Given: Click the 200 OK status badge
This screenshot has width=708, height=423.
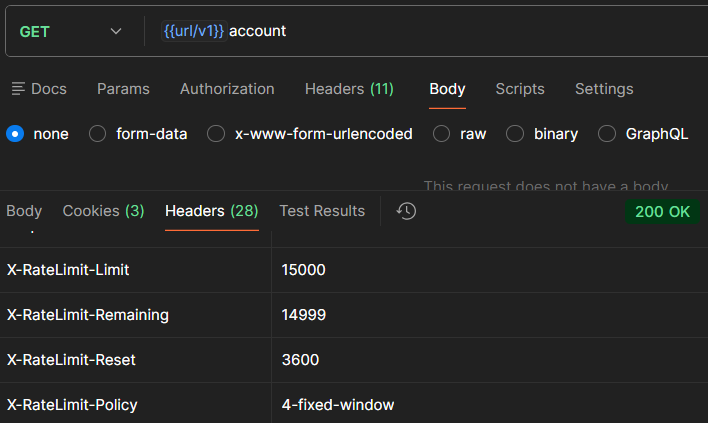Looking at the screenshot, I should [662, 212].
